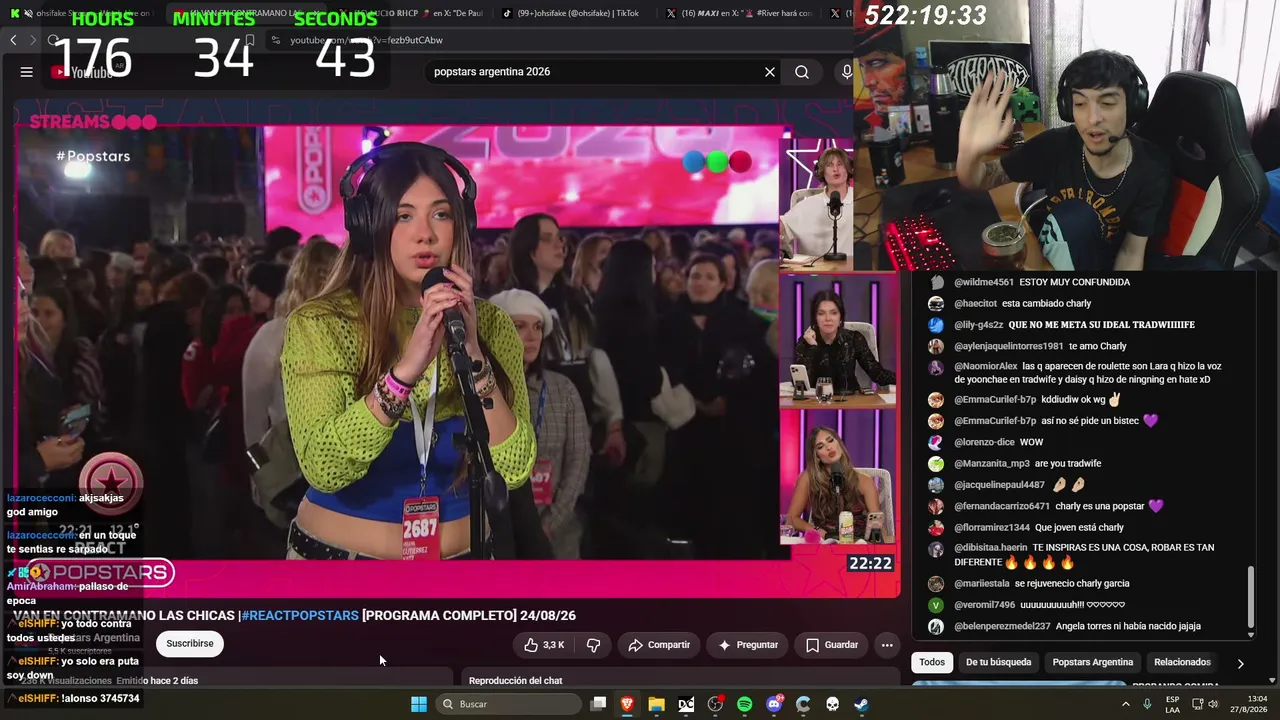
Task: Open avatar of @lorenzo-dice in chat
Action: pyautogui.click(x=936, y=442)
